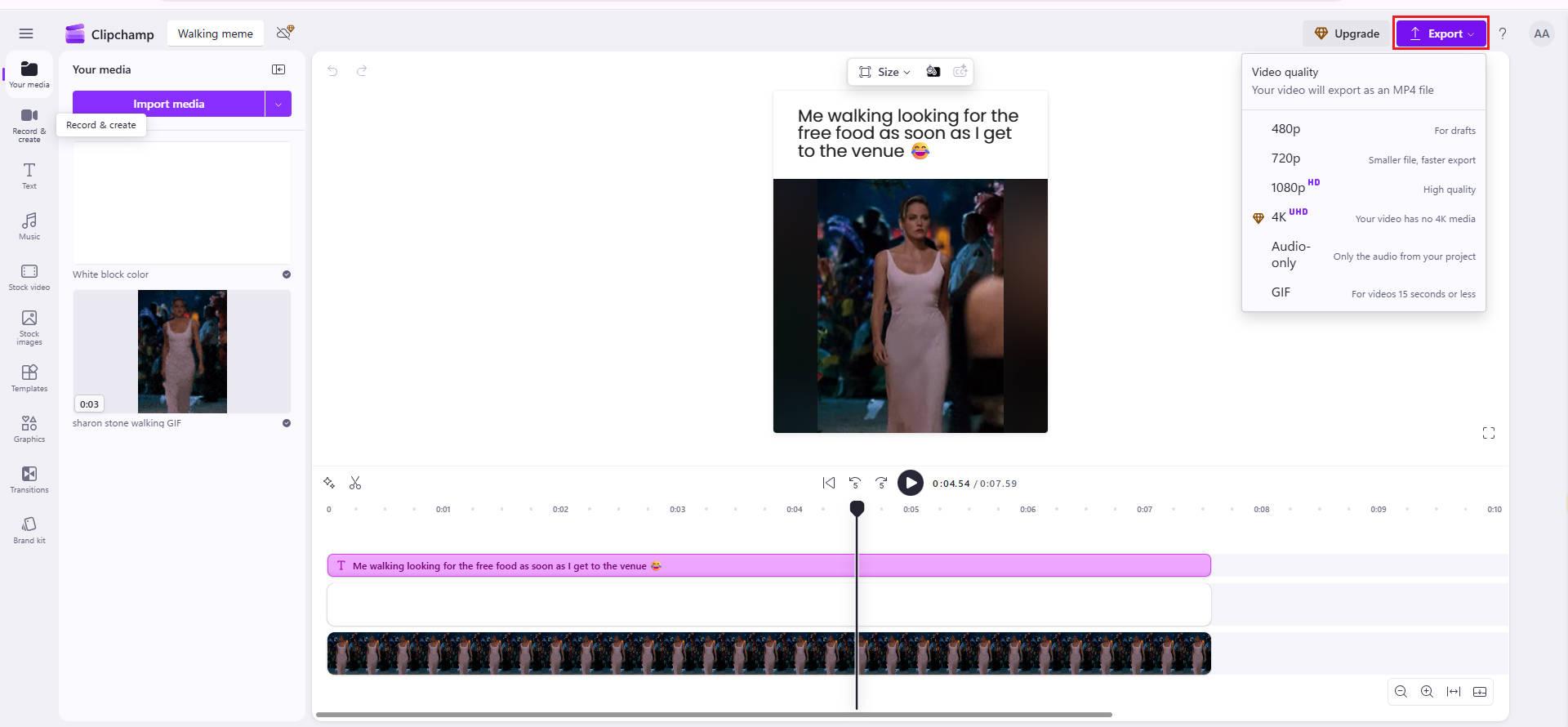Play the video preview
Screen dimensions: 1568x727
click(911, 483)
